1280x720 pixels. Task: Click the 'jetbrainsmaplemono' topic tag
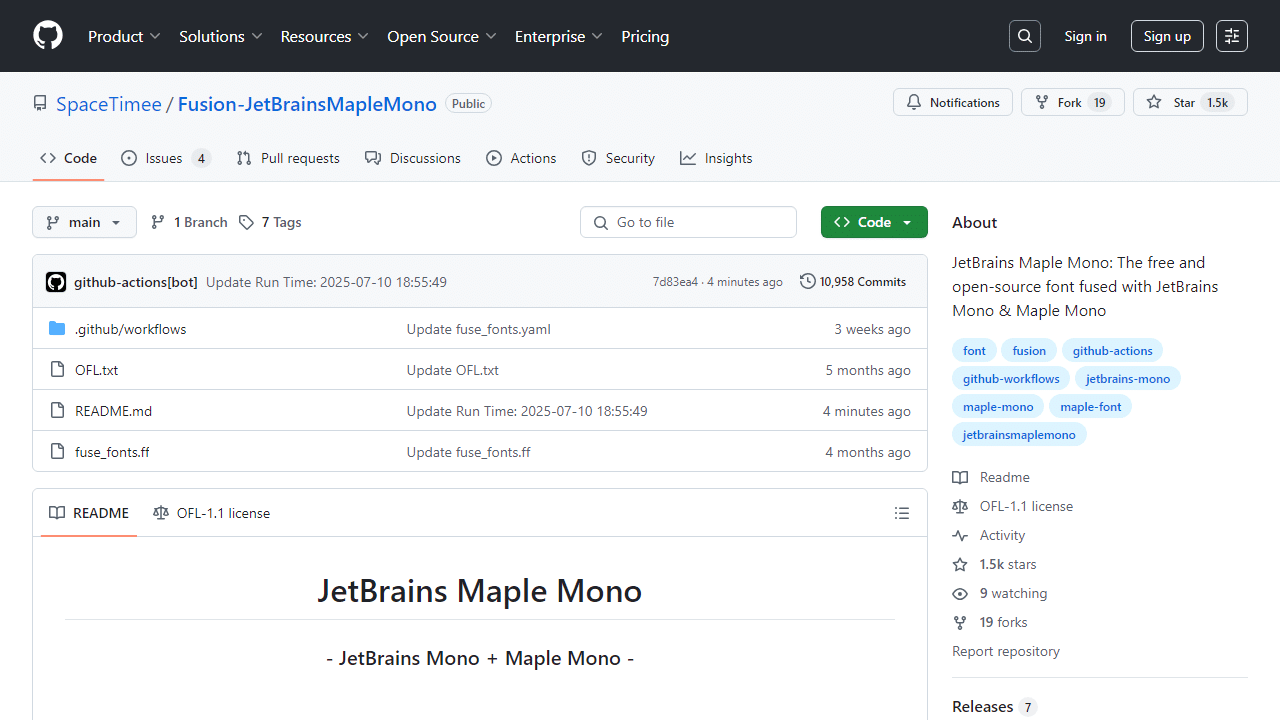click(1019, 435)
